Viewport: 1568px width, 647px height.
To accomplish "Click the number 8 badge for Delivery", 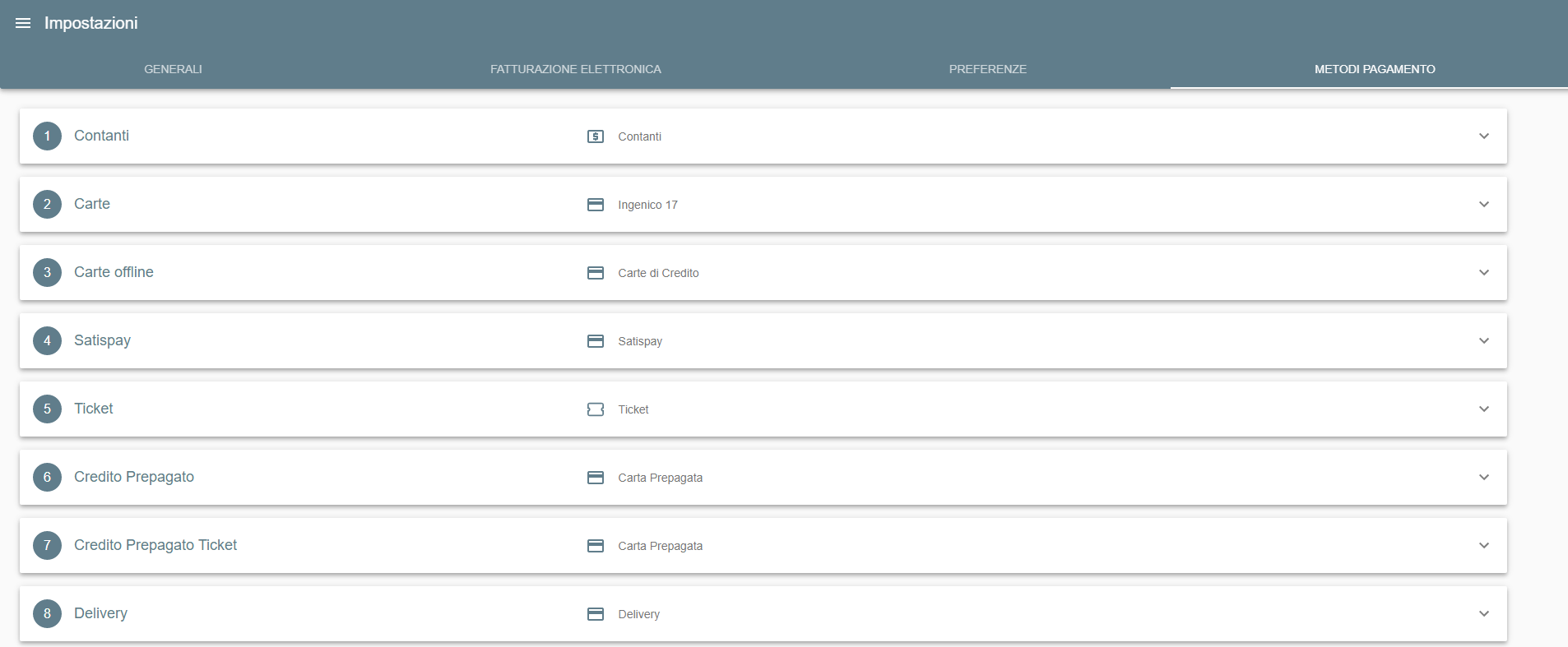I will point(47,613).
